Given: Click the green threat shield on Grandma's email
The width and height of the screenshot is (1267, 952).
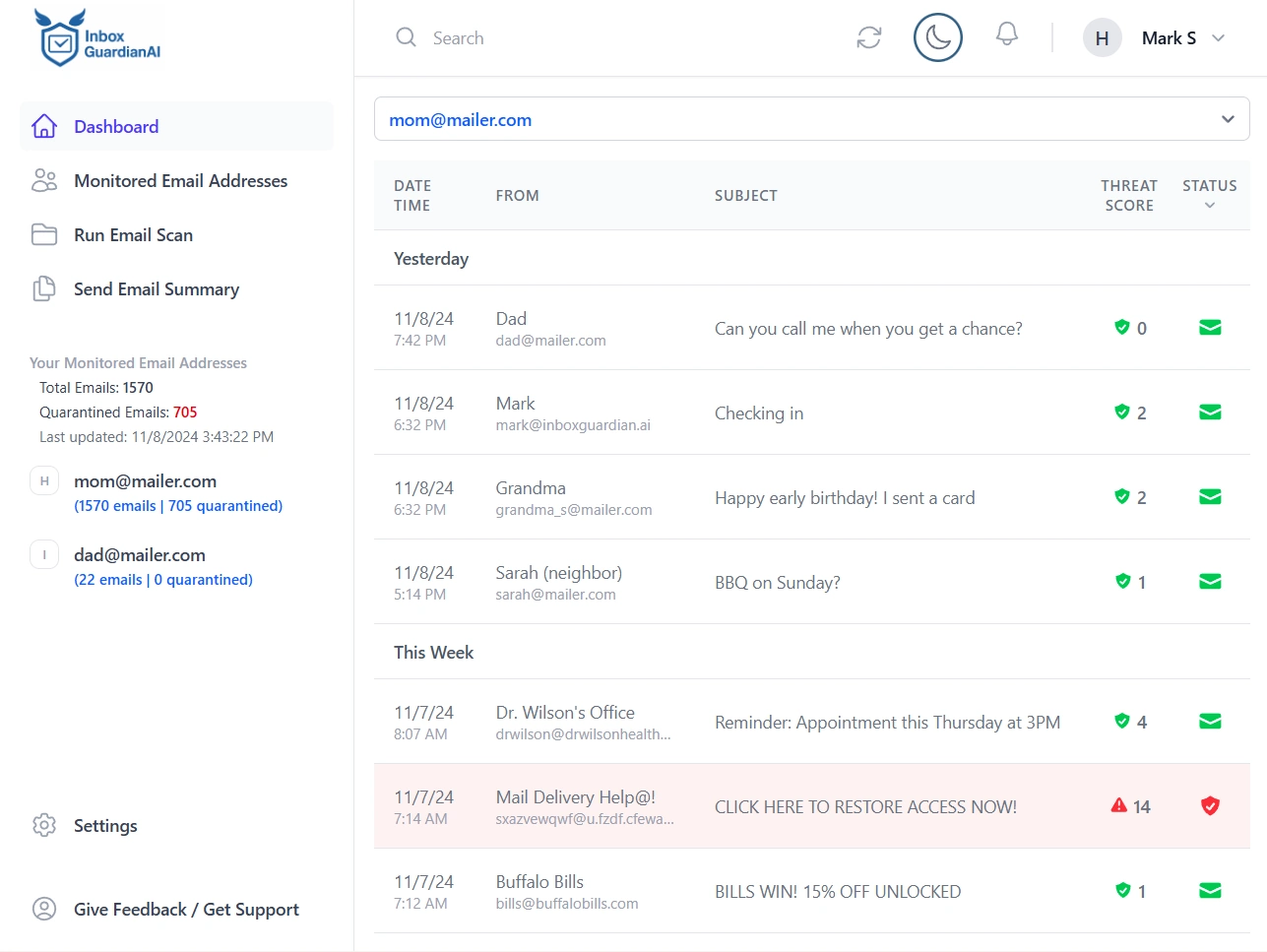Looking at the screenshot, I should point(1123,496).
